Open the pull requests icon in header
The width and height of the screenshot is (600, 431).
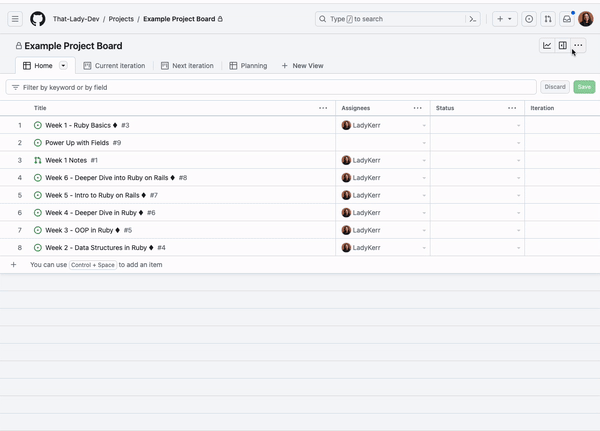point(548,19)
